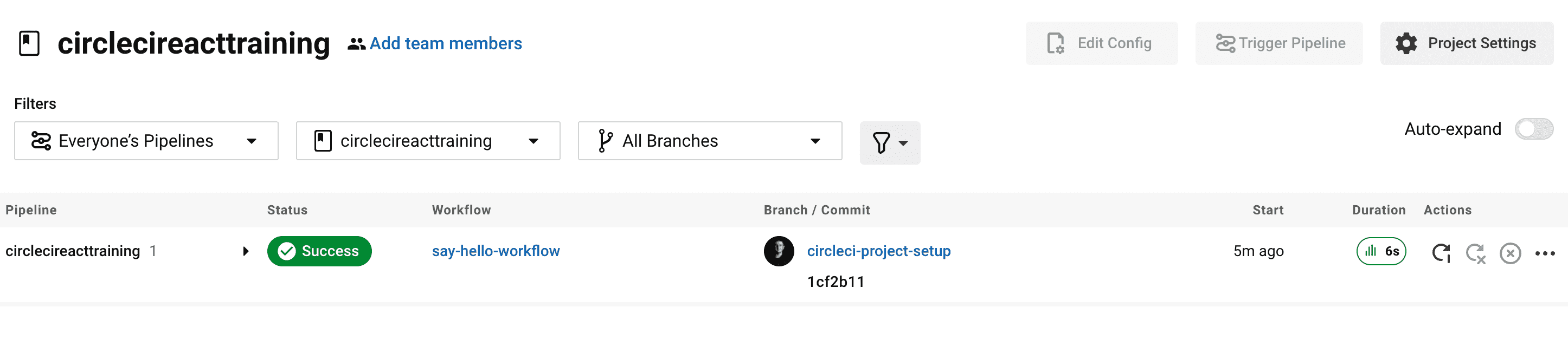Screen dimensions: 1568x340
Task: Open the circleci-project-setup branch link
Action: click(878, 251)
